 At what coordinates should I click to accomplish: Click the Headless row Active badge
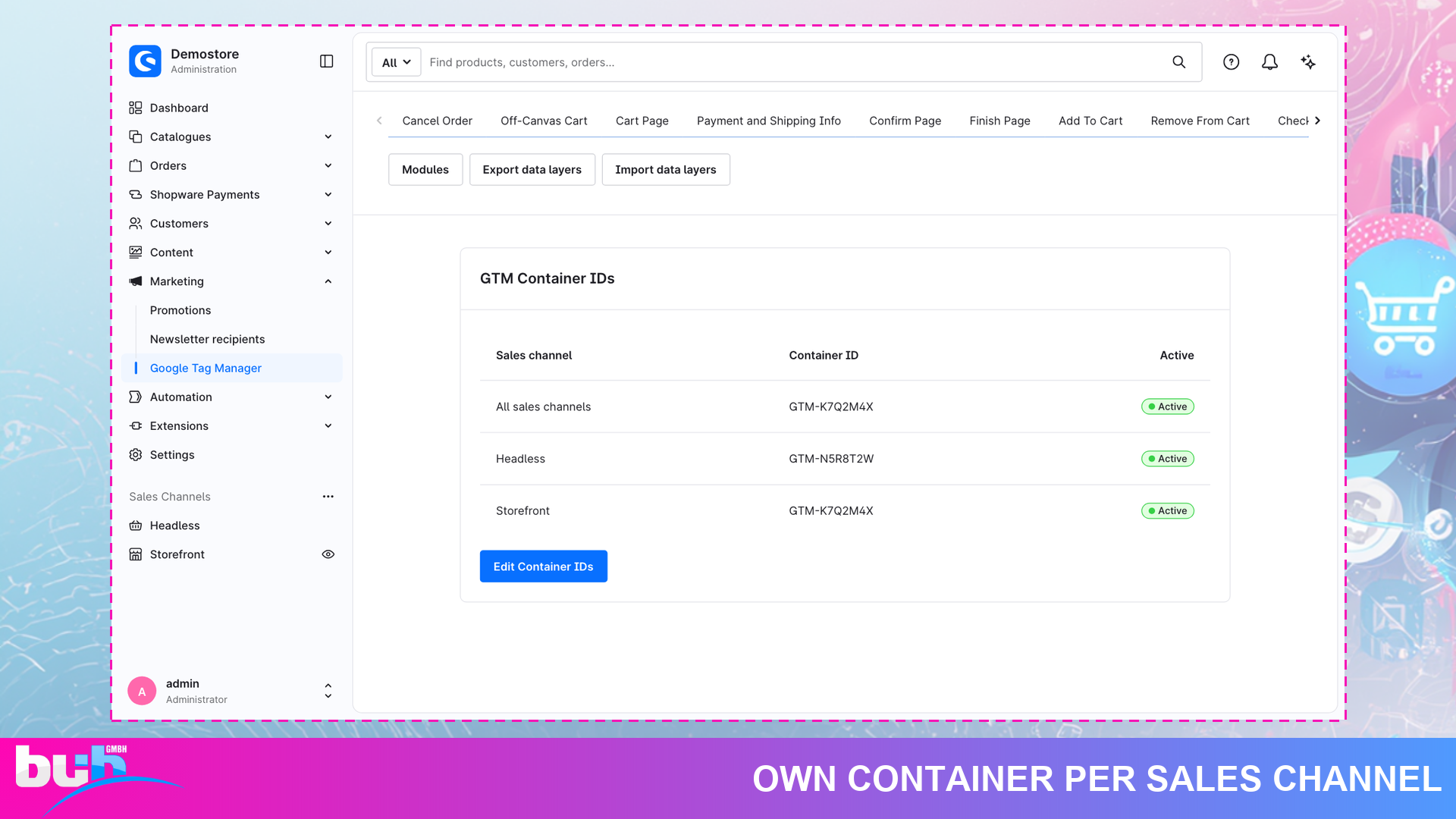pos(1168,459)
